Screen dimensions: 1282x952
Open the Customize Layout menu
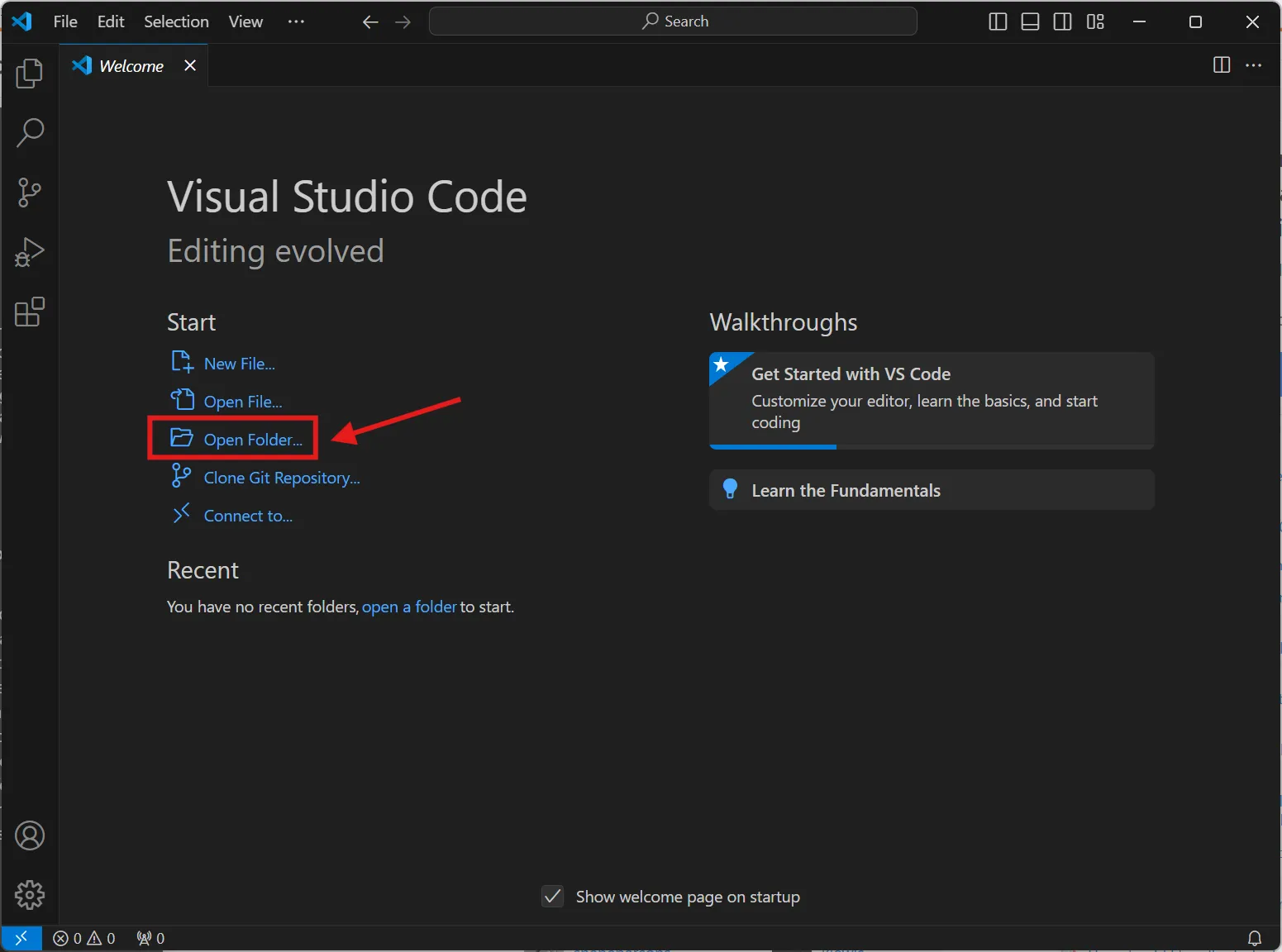[1095, 21]
